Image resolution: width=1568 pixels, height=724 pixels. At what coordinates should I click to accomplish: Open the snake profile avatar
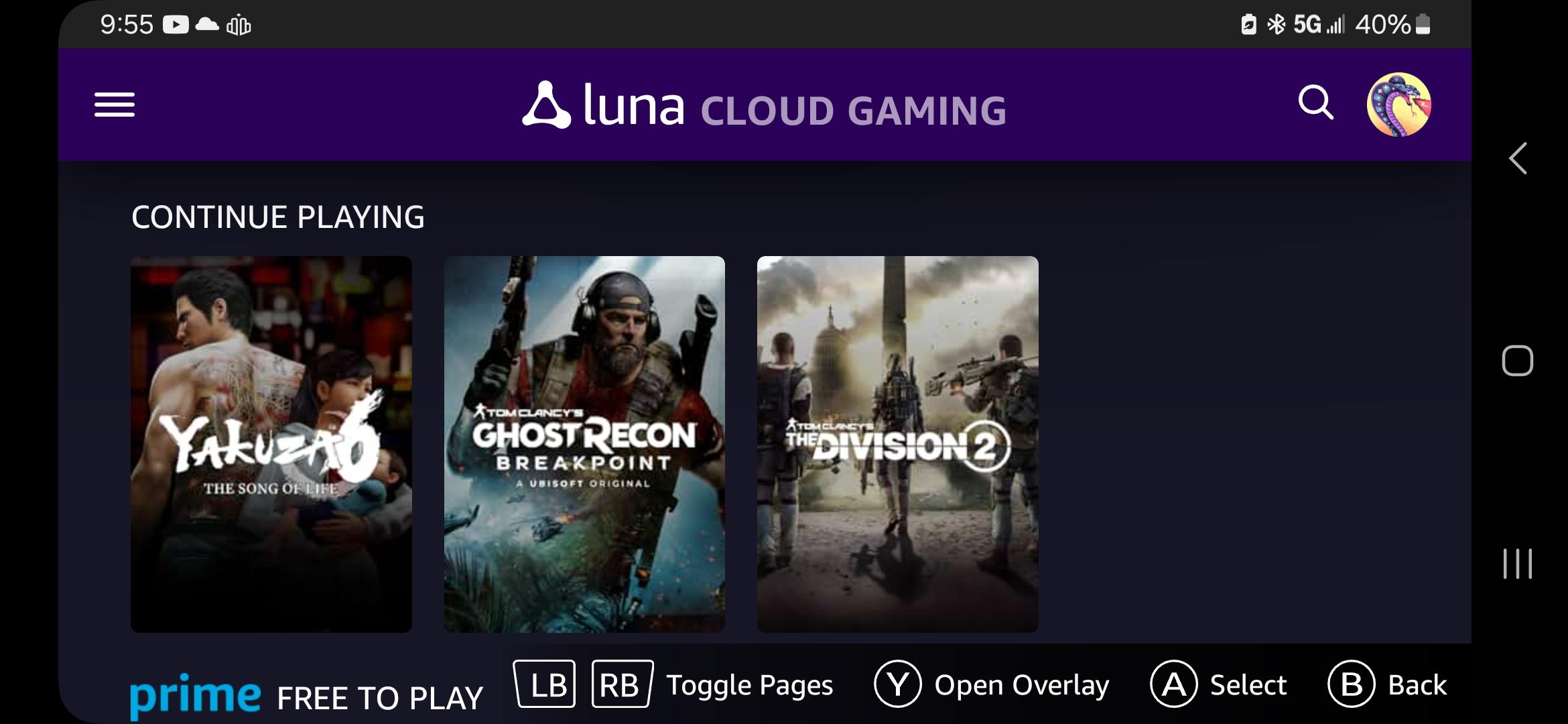point(1398,105)
